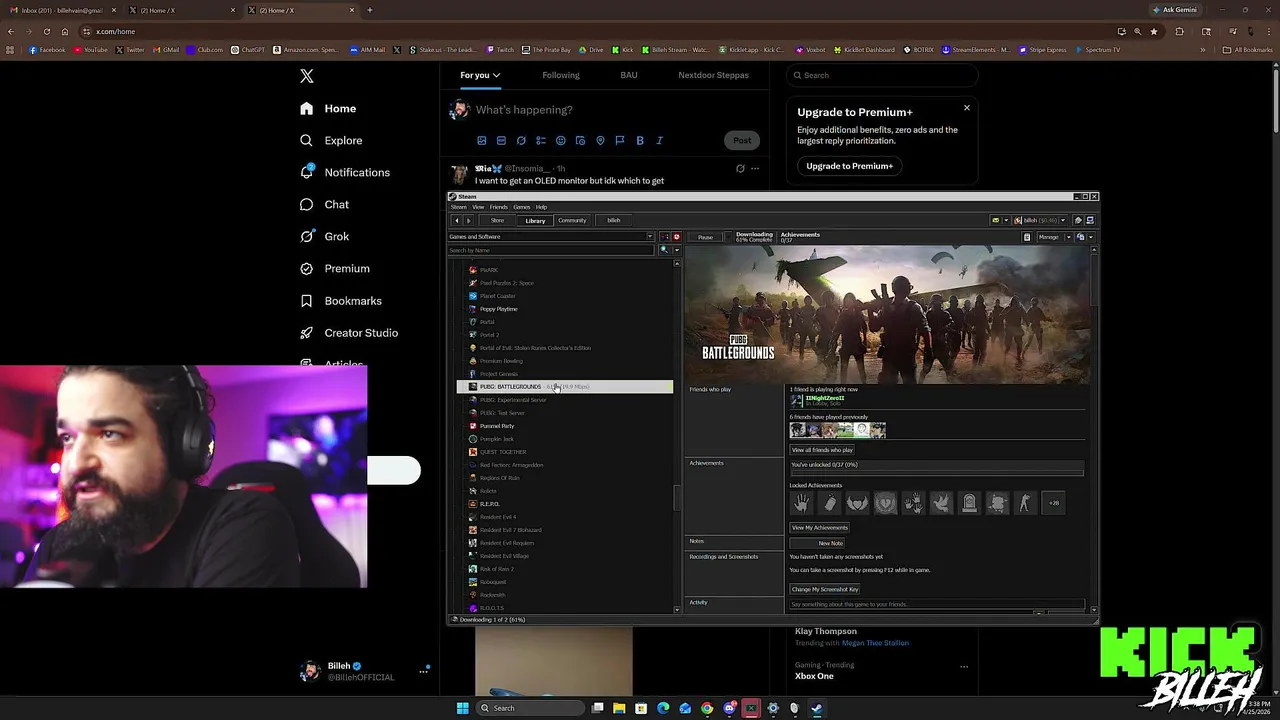Image resolution: width=1280 pixels, height=720 pixels.
Task: Switch to the Community tab in Steam
Action: pyautogui.click(x=572, y=220)
